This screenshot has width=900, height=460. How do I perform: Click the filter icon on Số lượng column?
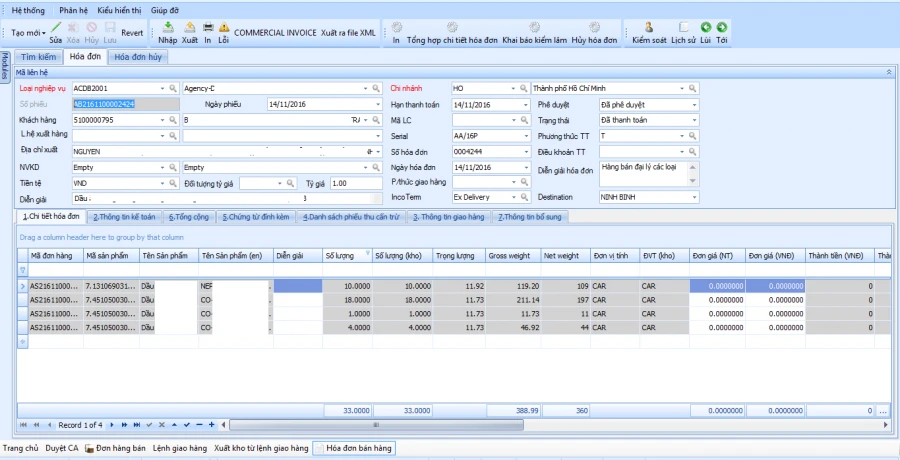[367, 253]
